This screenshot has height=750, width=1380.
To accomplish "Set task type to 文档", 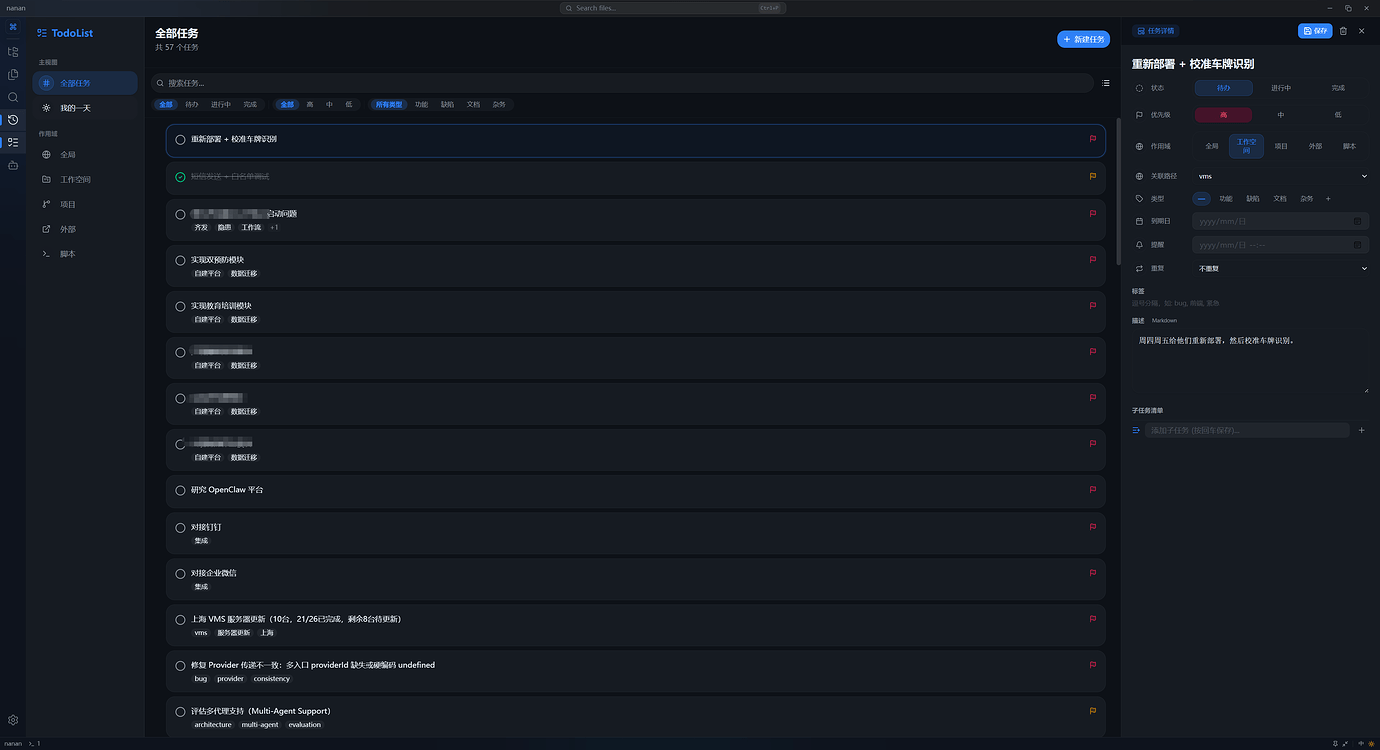I will tap(1280, 199).
